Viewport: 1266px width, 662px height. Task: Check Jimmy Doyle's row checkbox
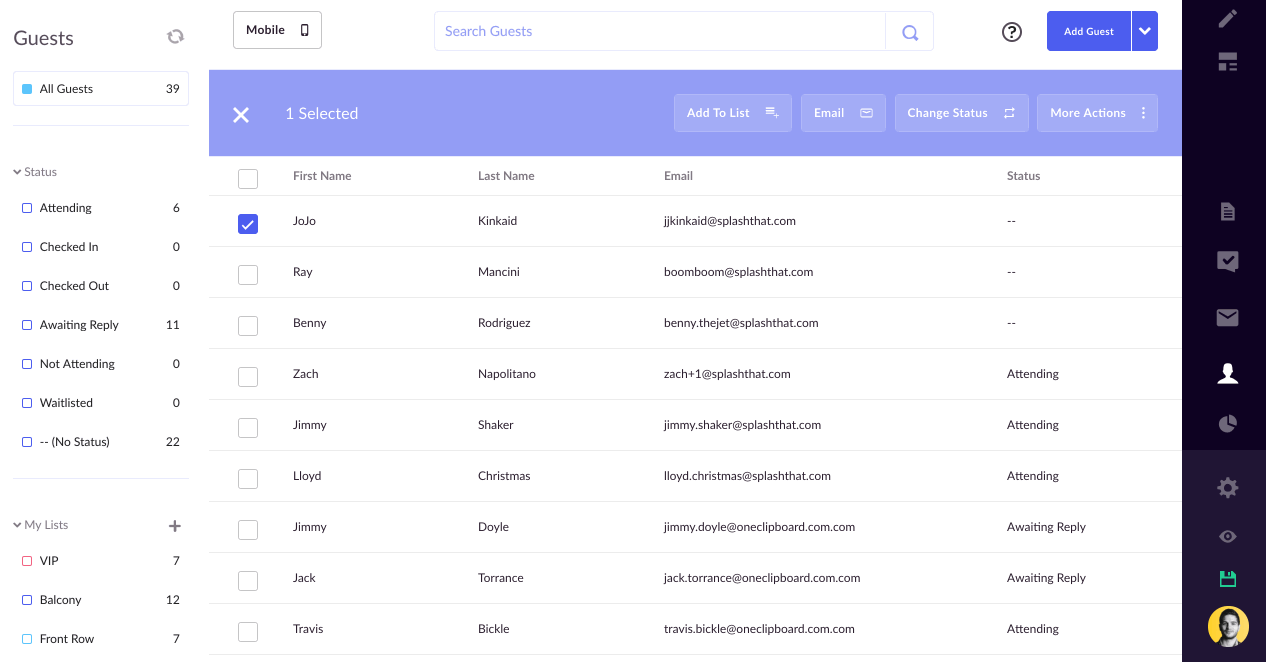click(x=248, y=530)
